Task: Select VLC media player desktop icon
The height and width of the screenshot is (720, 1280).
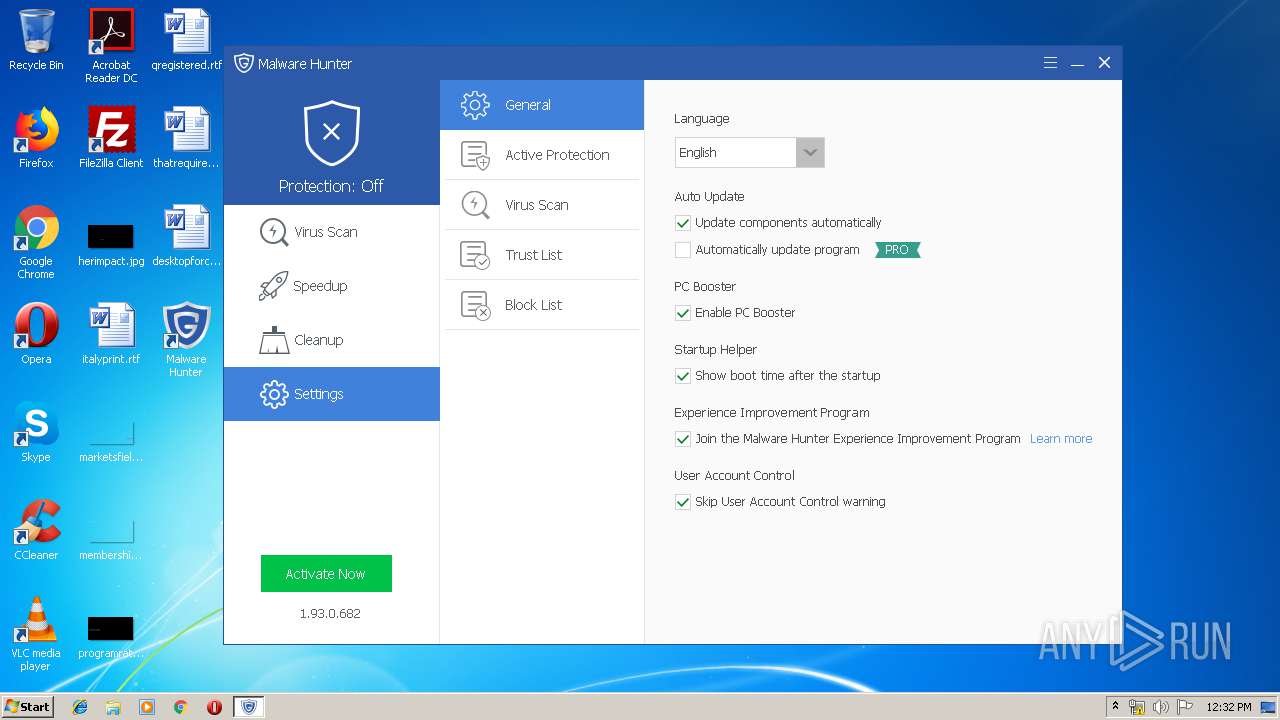Action: click(x=36, y=634)
